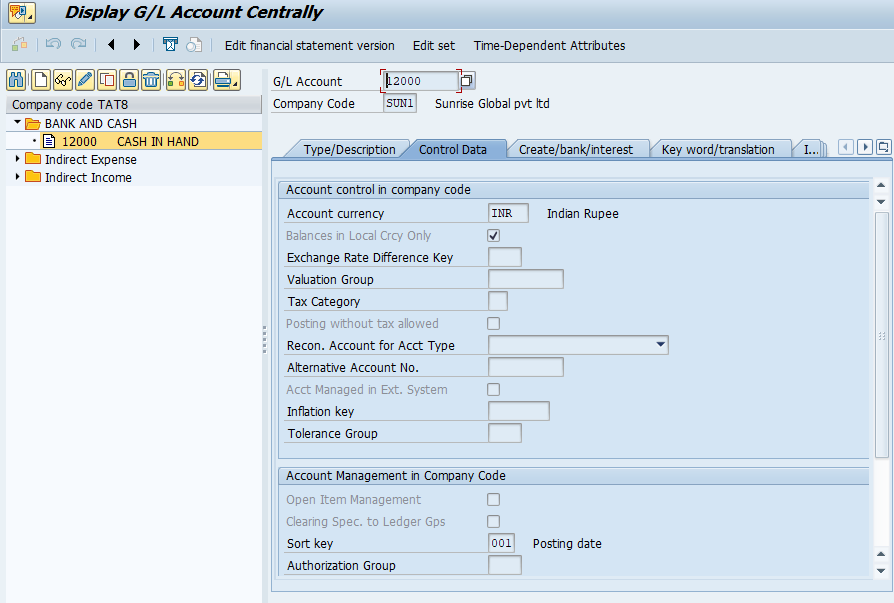
Task: Click the Inflation key field
Action: 519,411
